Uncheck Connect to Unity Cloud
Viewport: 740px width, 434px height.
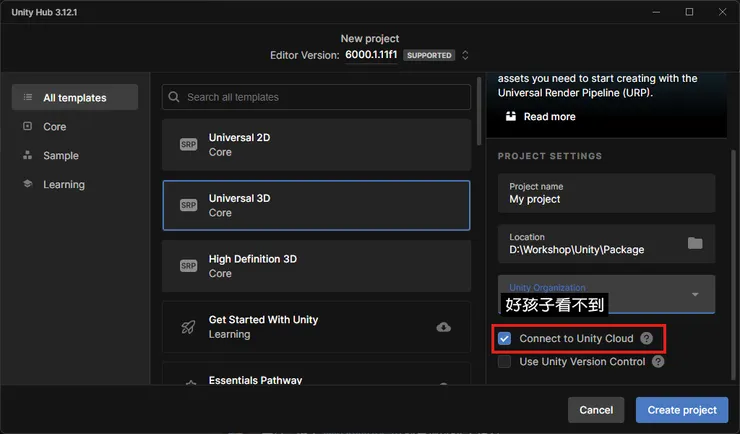point(505,338)
